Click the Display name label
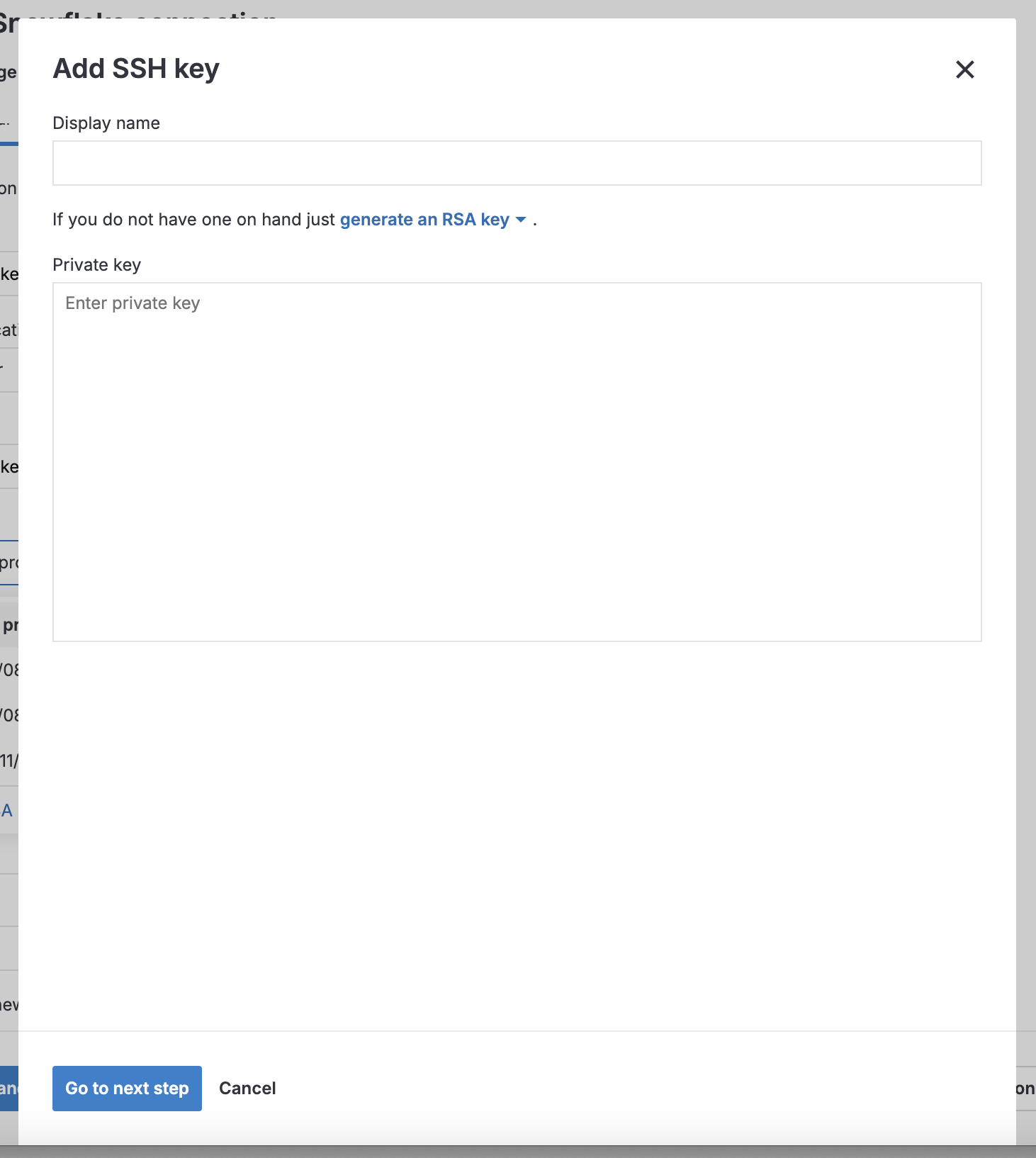This screenshot has height=1158, width=1036. pos(106,123)
